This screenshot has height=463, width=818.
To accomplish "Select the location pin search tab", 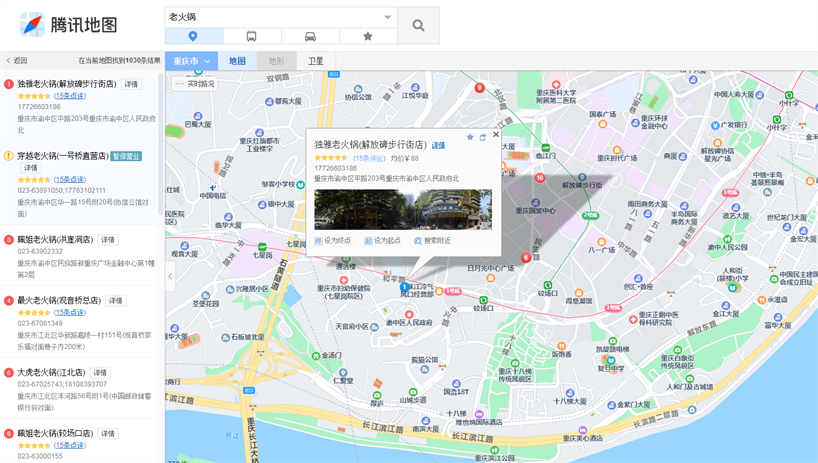I will click(194, 36).
